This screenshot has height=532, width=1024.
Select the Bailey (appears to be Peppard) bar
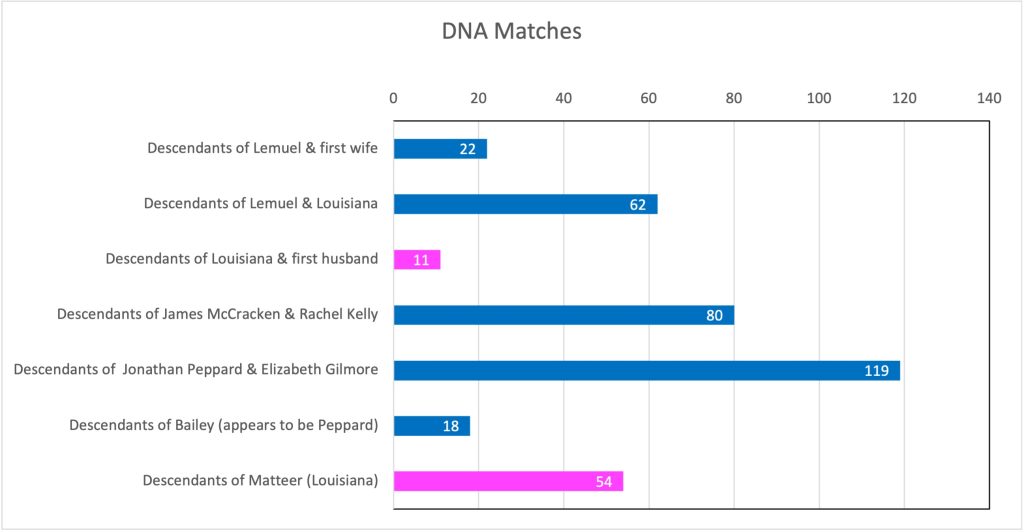[x=431, y=426]
